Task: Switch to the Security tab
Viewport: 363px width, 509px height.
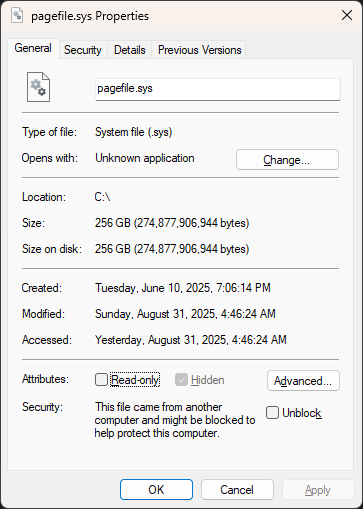Action: [83, 50]
